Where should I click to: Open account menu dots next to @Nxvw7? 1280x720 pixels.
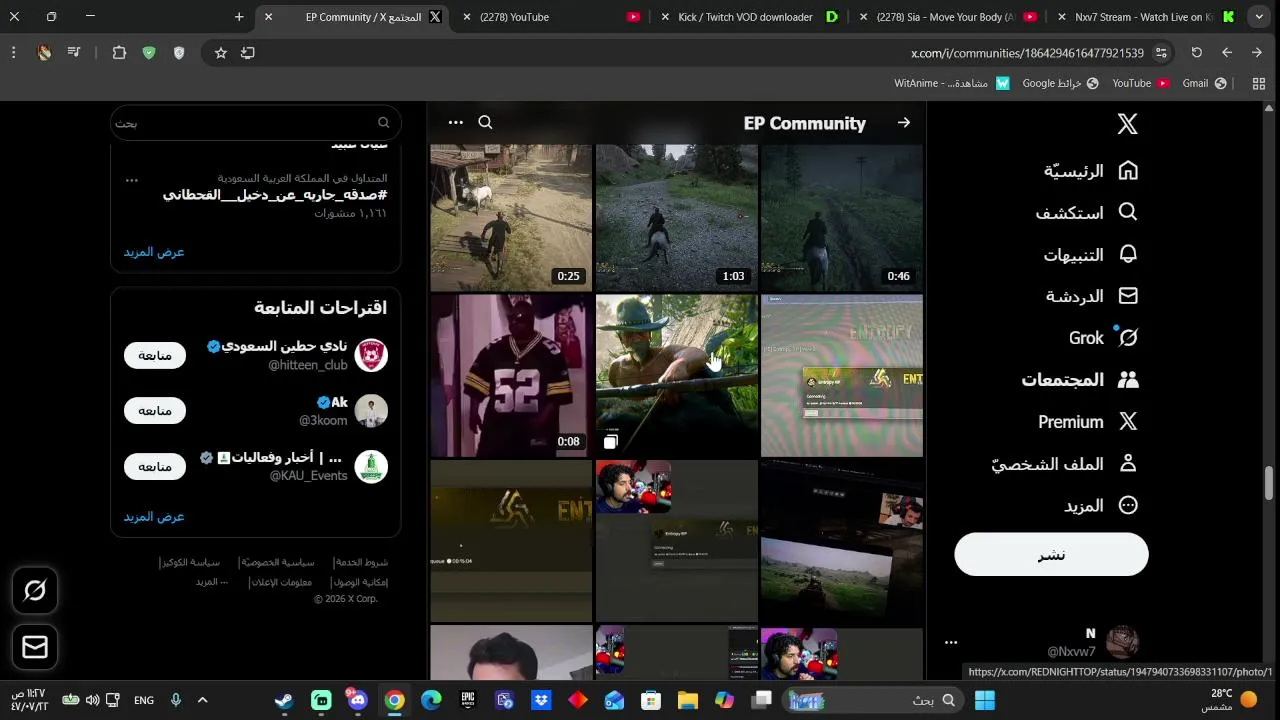click(951, 642)
